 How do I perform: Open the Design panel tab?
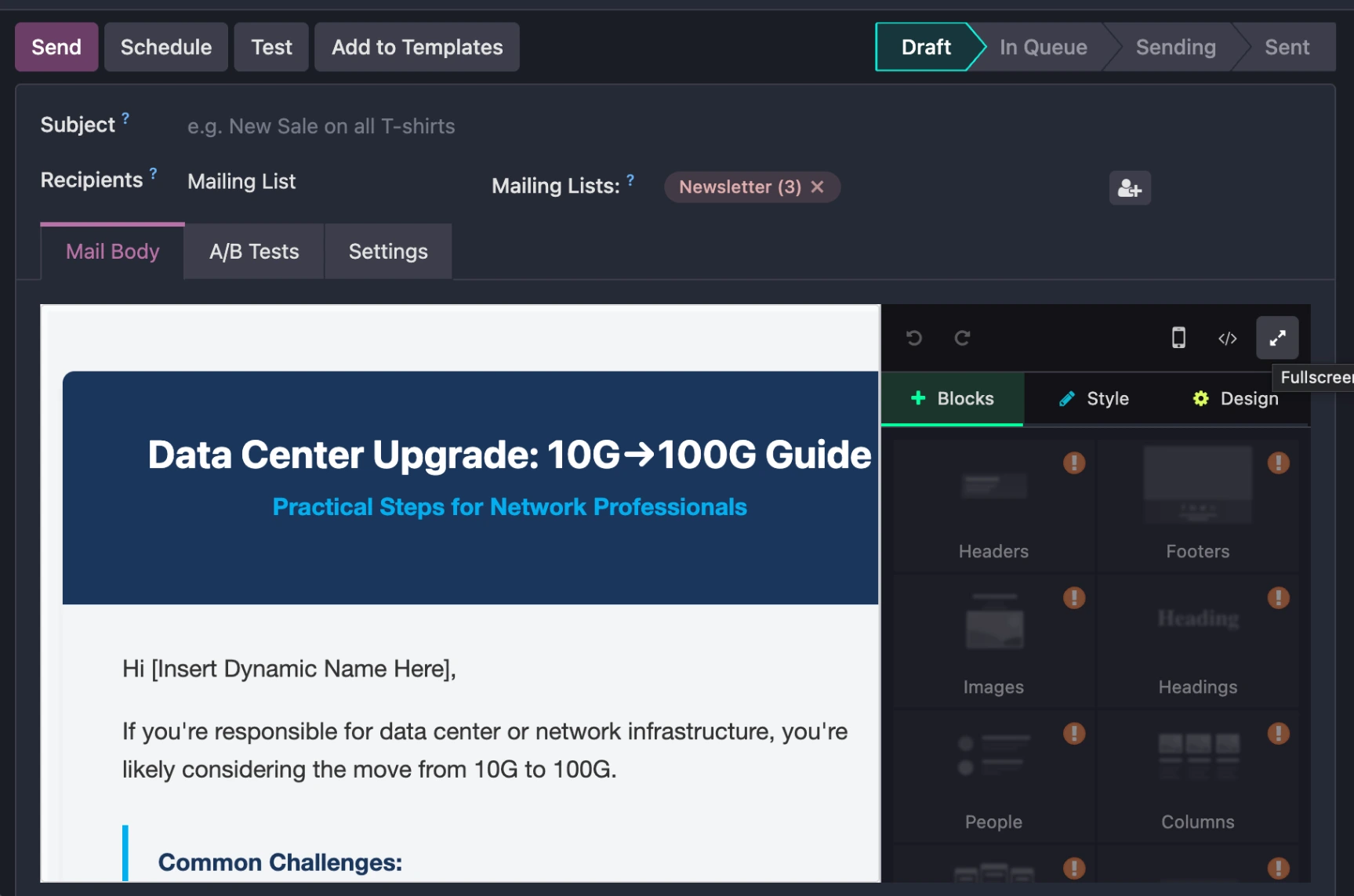pos(1236,399)
